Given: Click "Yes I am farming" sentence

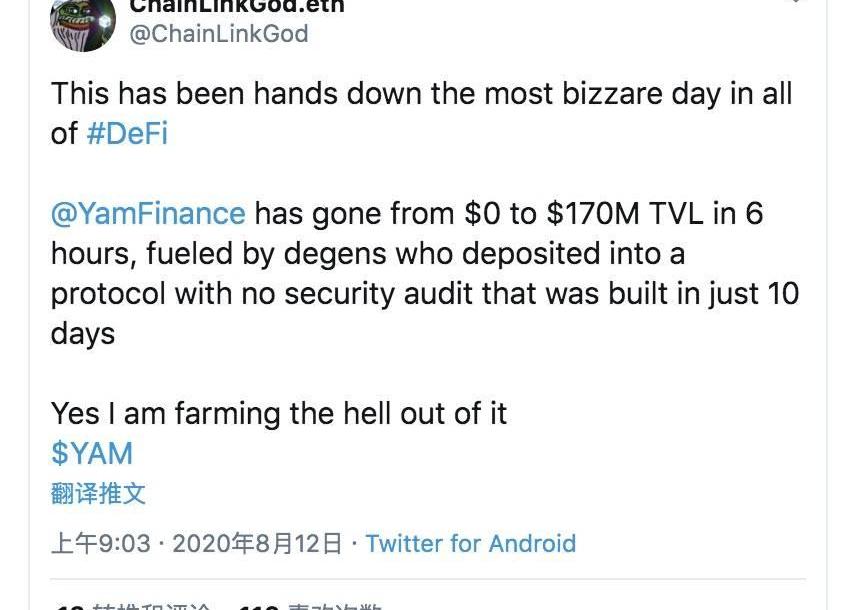Looking at the screenshot, I should point(172,413).
